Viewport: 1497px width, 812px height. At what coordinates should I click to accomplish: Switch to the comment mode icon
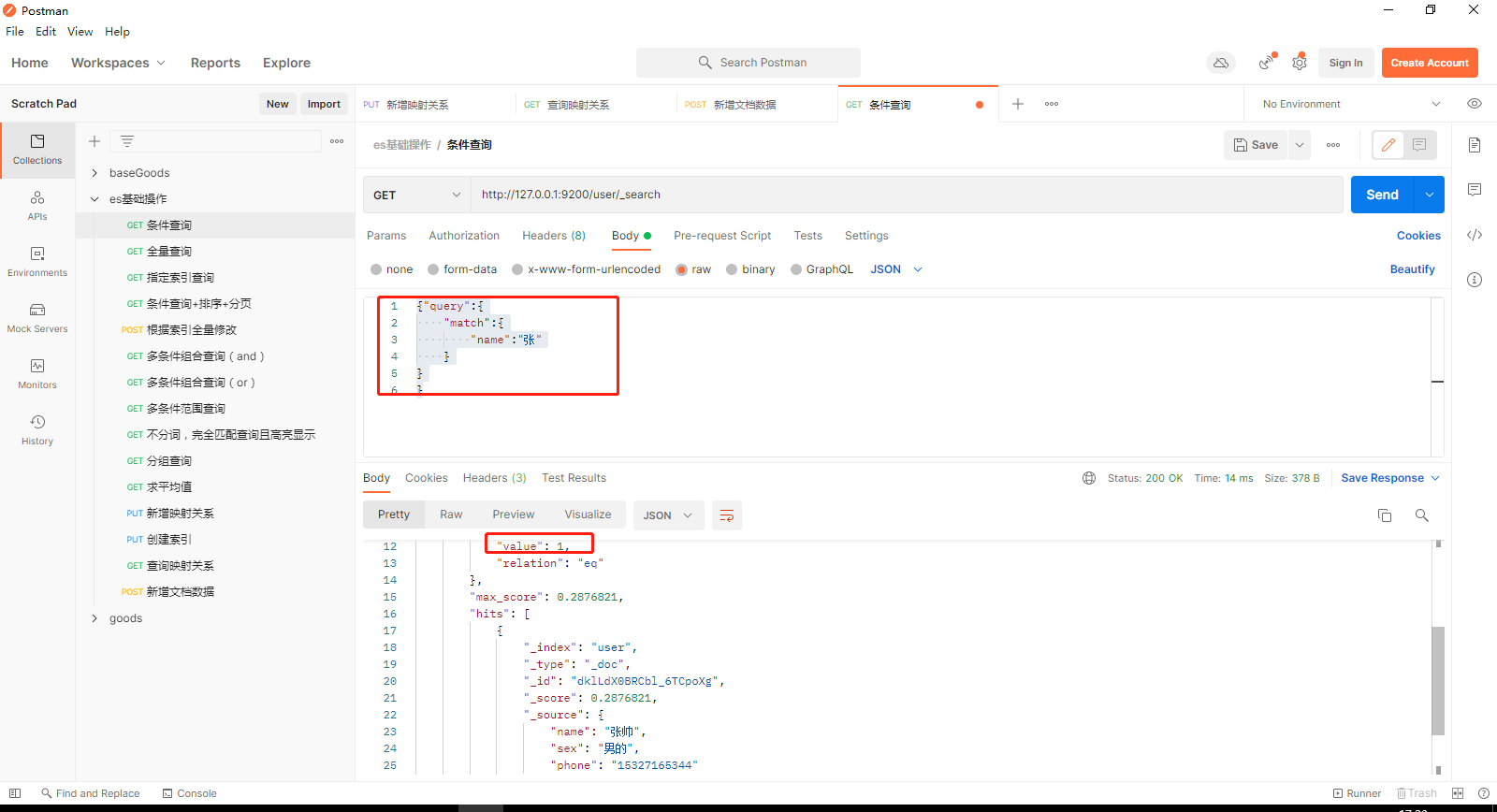coord(1419,145)
